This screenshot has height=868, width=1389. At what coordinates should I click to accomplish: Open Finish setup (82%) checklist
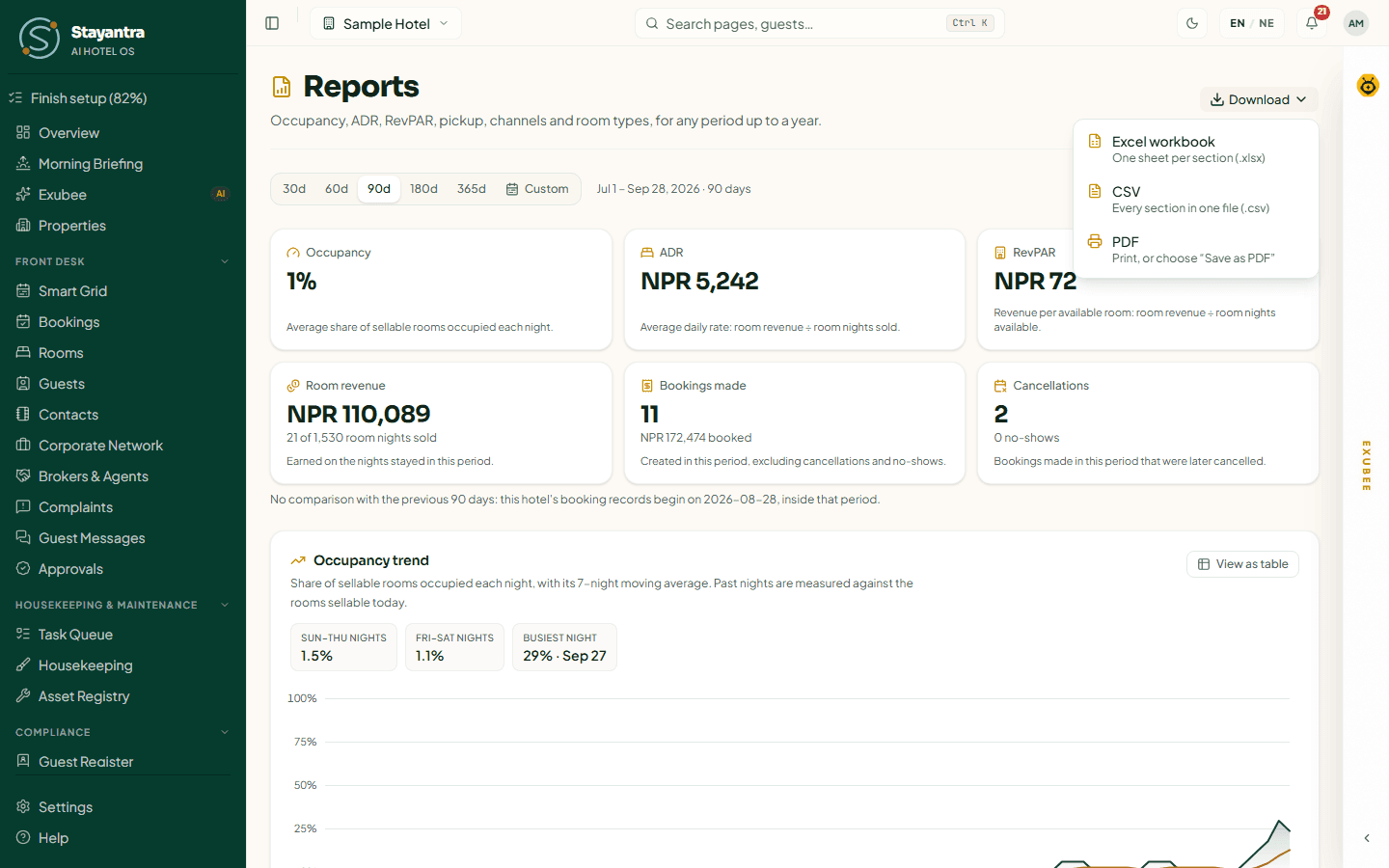coord(123,98)
